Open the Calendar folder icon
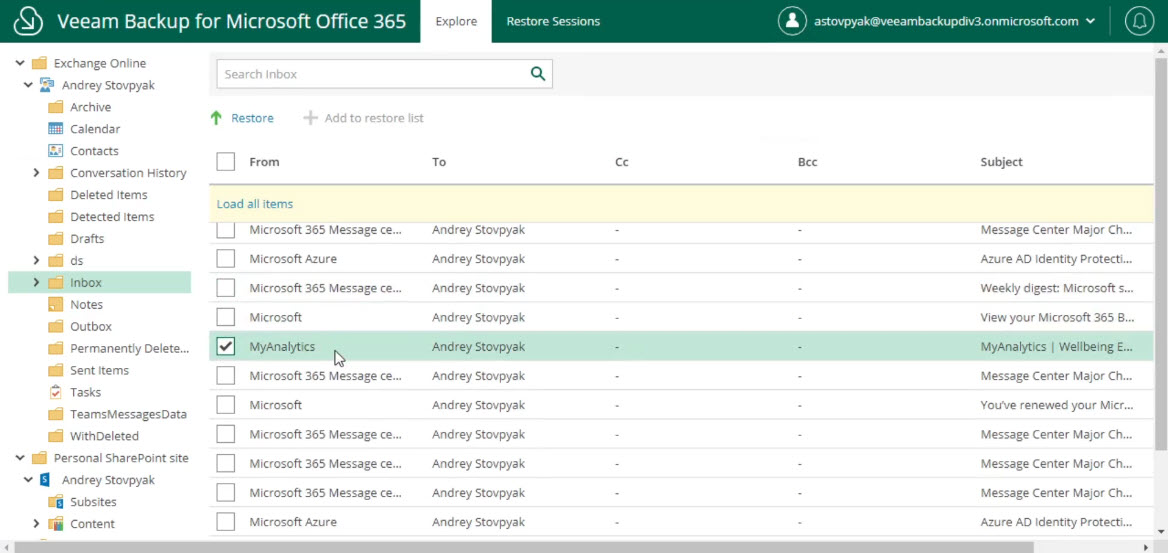This screenshot has width=1168, height=553. 55,129
